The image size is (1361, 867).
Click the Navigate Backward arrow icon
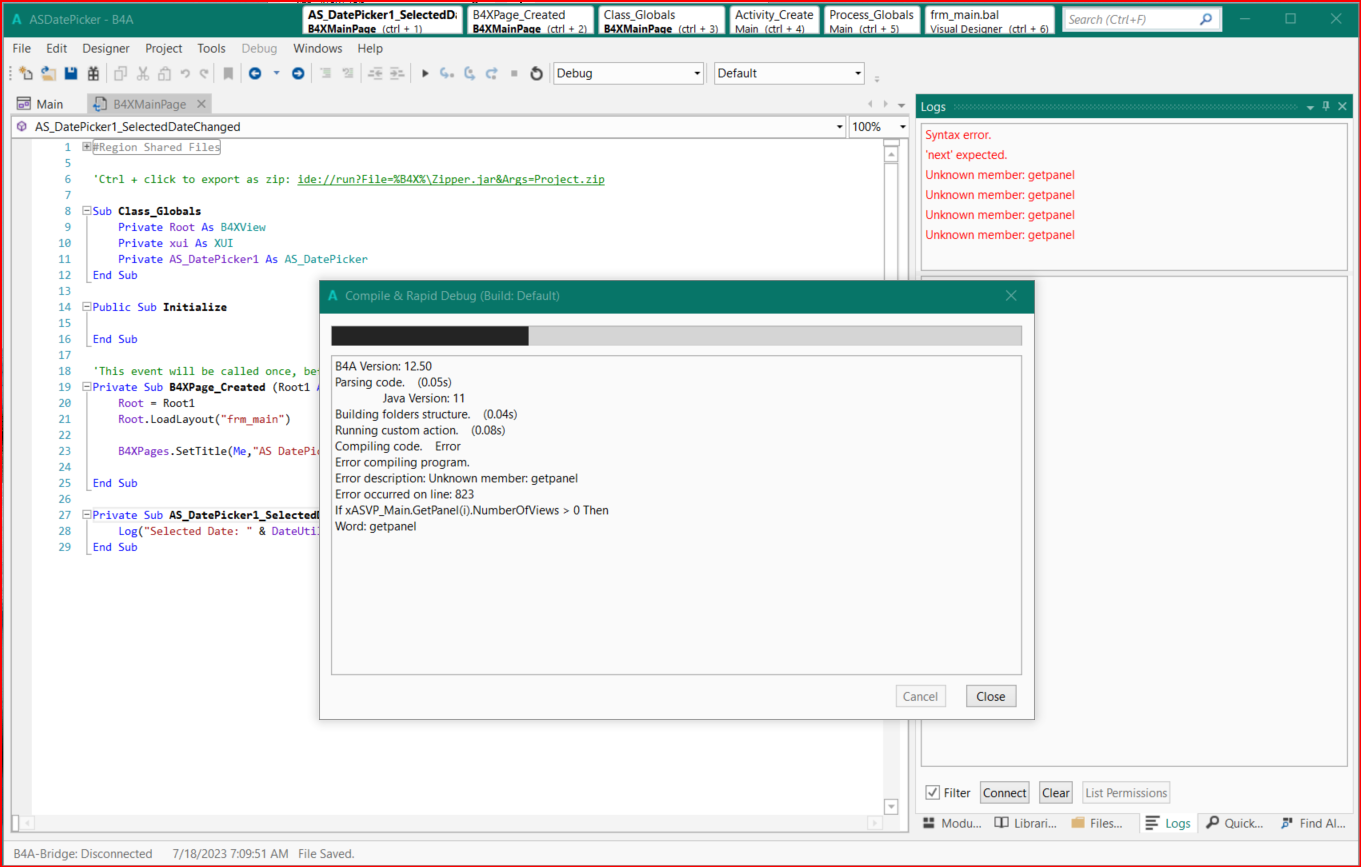255,73
